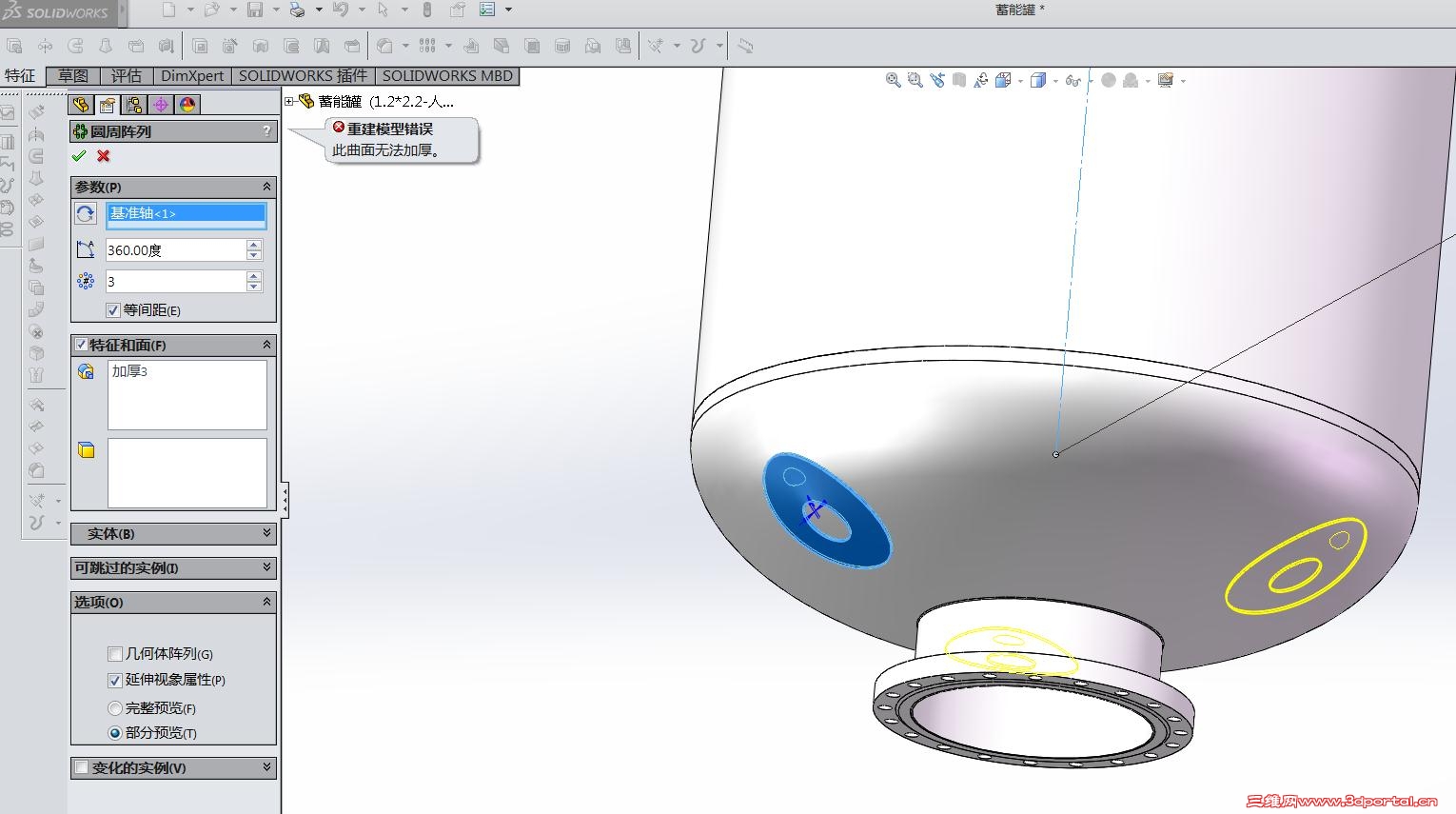1456x814 pixels.
Task: Increase the 360.00度 angle with up arrow
Action: point(254,245)
